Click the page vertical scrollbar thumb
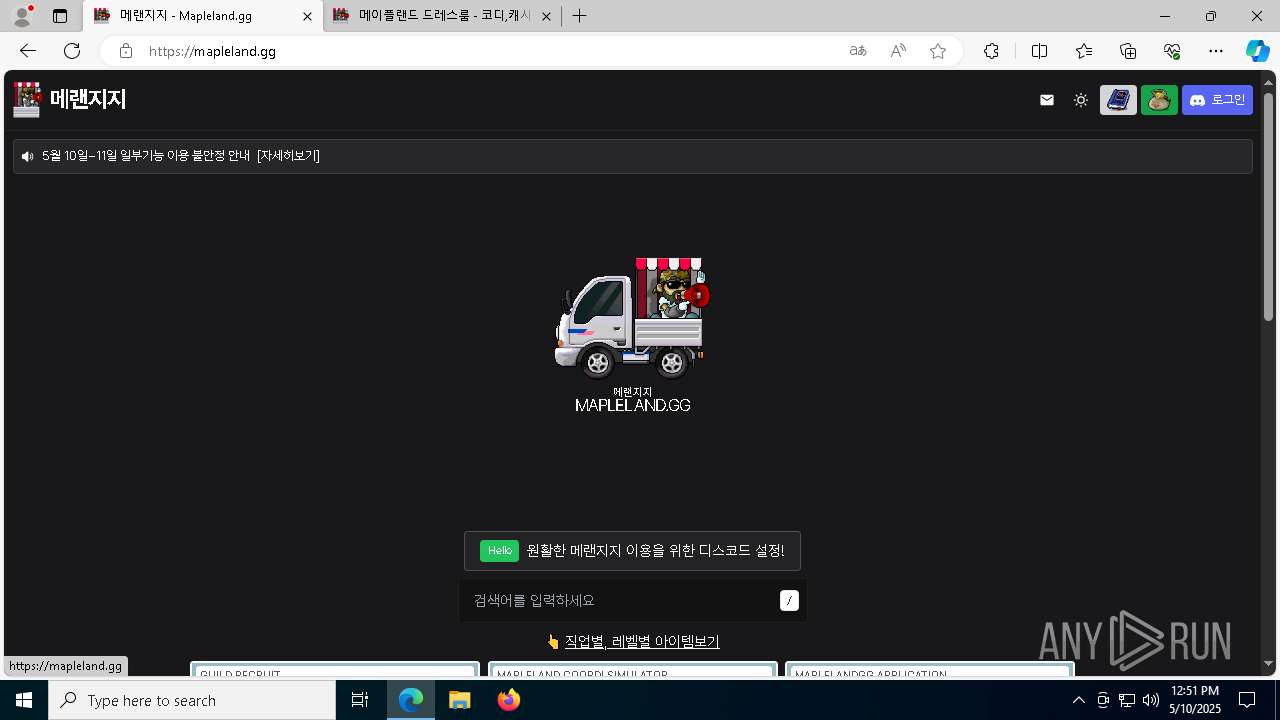Image resolution: width=1280 pixels, height=720 pixels. (x=1268, y=207)
